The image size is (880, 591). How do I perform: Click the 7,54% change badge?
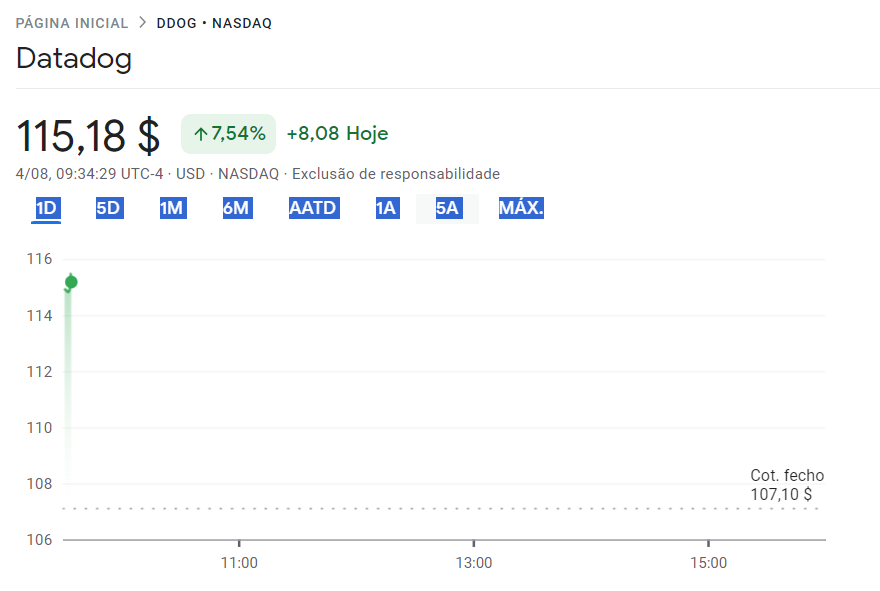[x=228, y=134]
